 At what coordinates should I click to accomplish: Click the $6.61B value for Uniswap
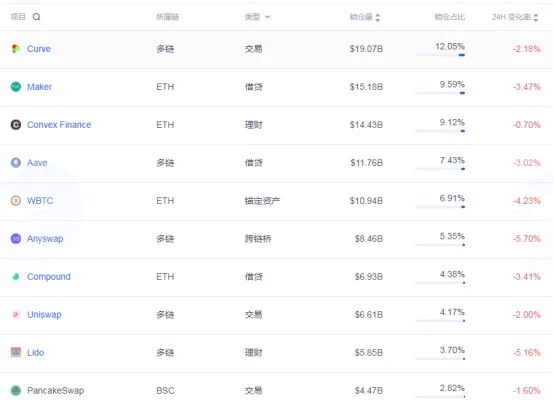pos(369,314)
